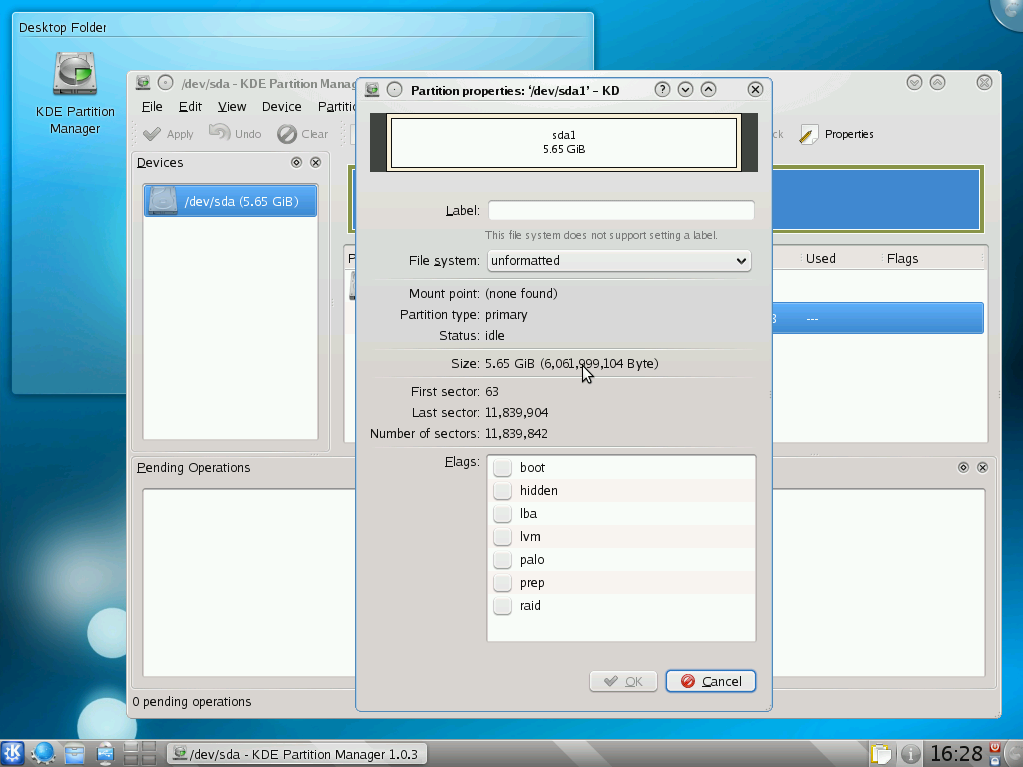The height and width of the screenshot is (767, 1023).
Task: Cancel the partition properties dialog
Action: click(710, 681)
